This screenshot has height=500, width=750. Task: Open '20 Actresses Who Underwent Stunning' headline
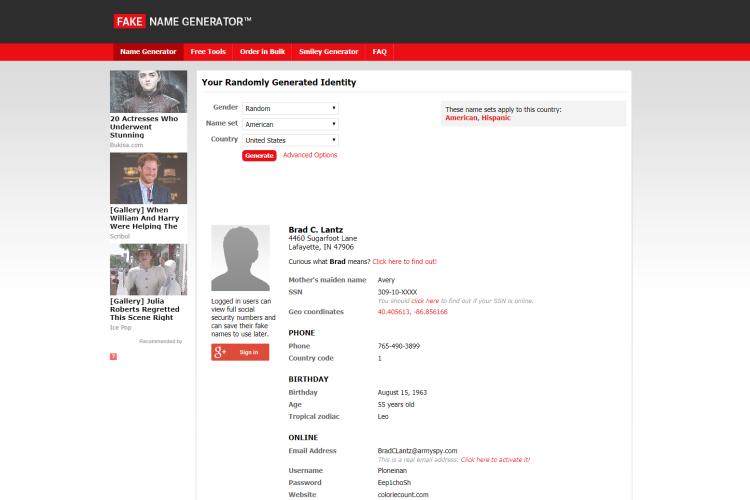[144, 127]
